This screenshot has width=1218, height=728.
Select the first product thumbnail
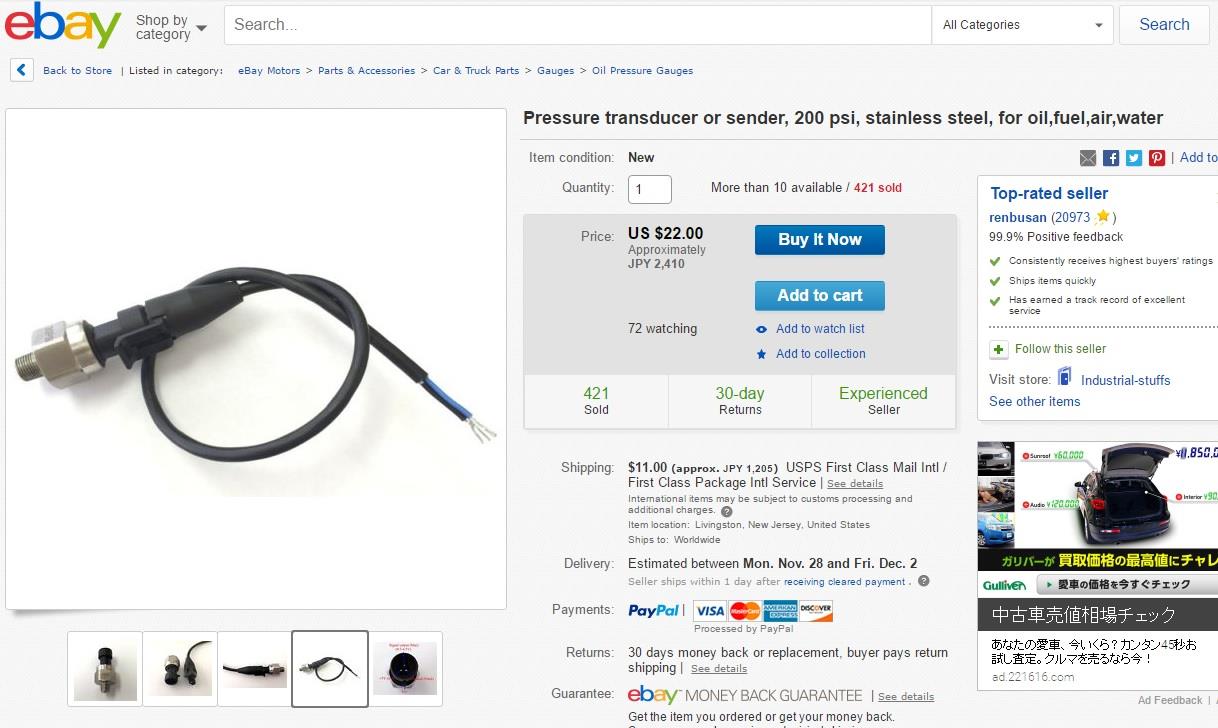click(105, 669)
